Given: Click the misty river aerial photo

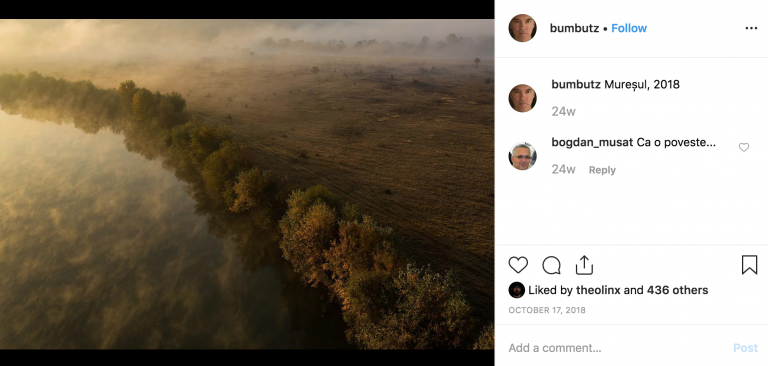Looking at the screenshot, I should [x=247, y=184].
